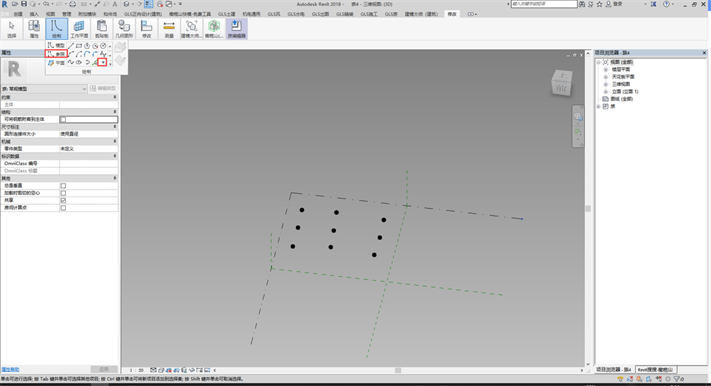Choose the Ellipse draw tool
This screenshot has height=386, width=711.
click(79, 62)
